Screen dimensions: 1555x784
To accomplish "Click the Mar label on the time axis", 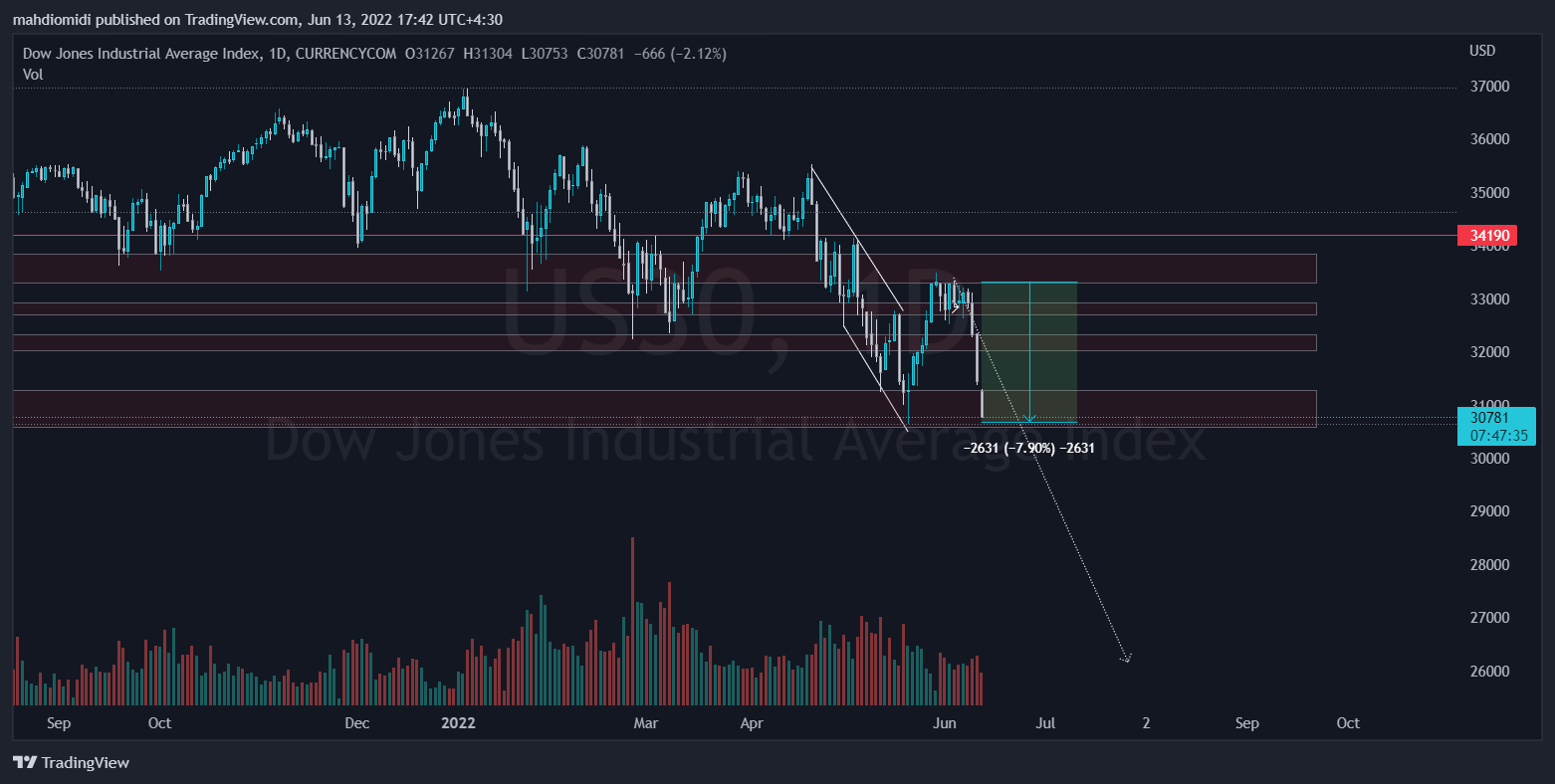I will point(646,723).
